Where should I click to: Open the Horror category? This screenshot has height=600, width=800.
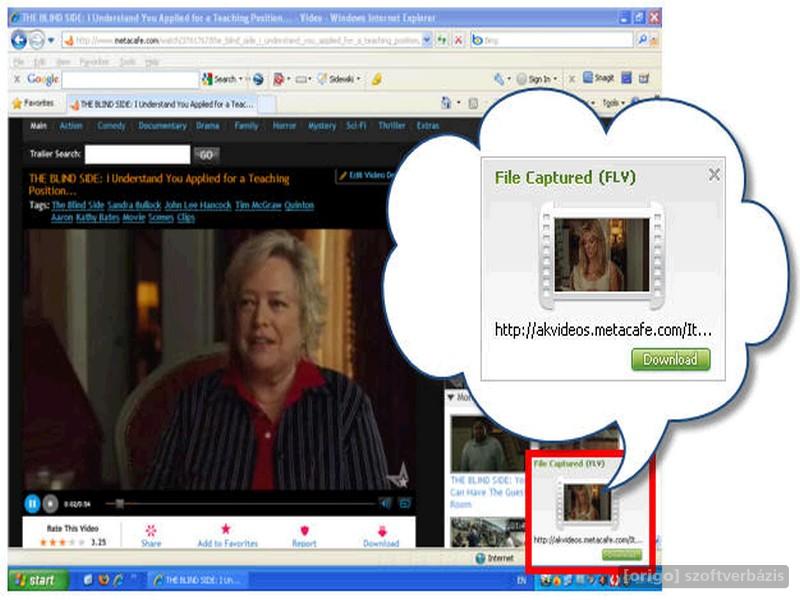click(x=284, y=126)
